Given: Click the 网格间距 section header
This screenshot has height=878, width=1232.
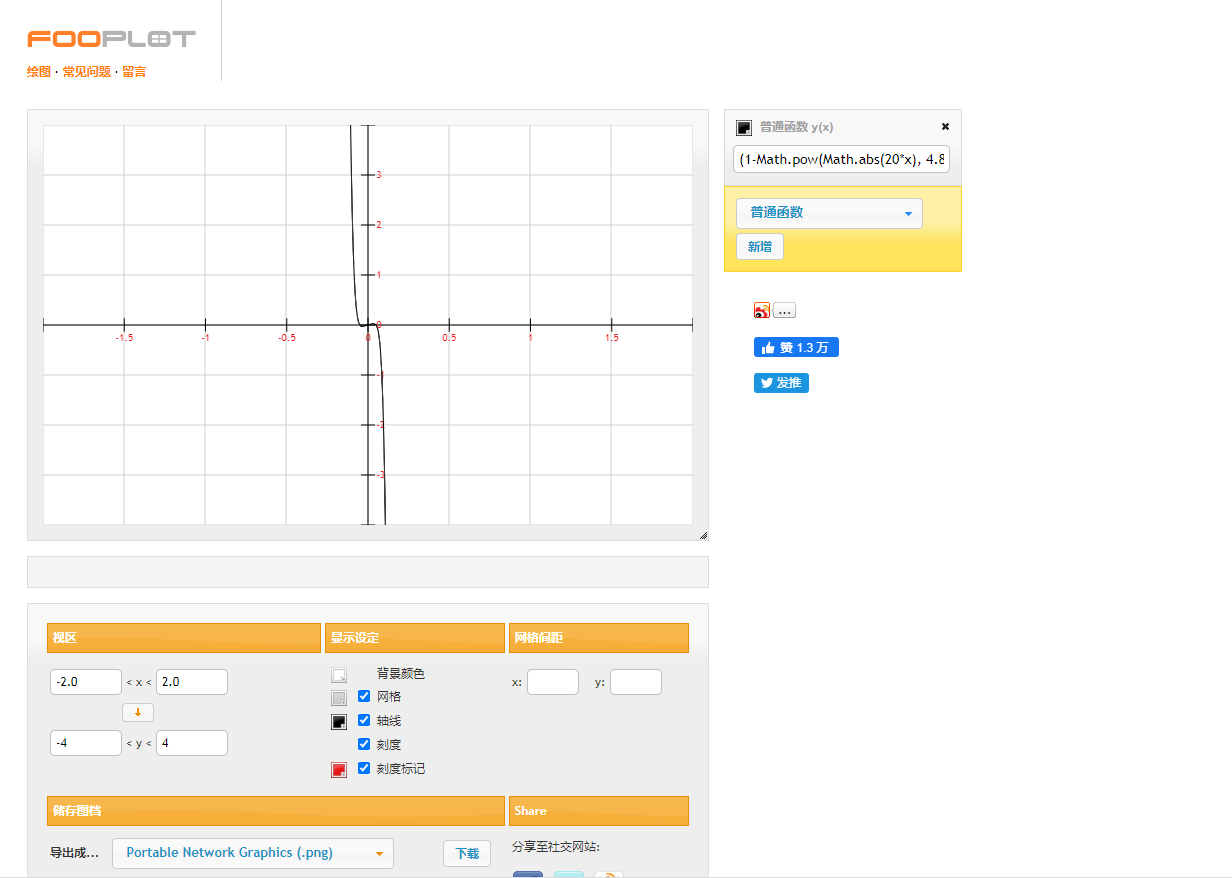Looking at the screenshot, I should (x=599, y=638).
